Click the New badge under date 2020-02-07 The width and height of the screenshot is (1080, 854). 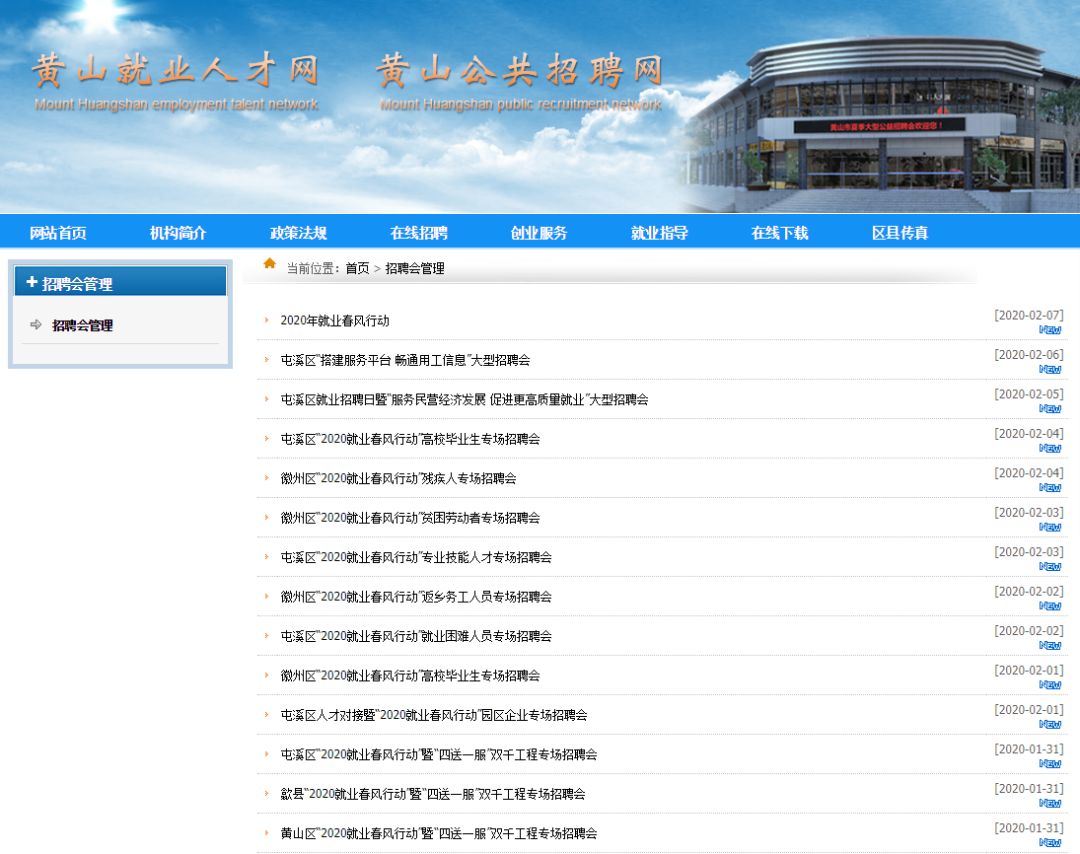1049,330
